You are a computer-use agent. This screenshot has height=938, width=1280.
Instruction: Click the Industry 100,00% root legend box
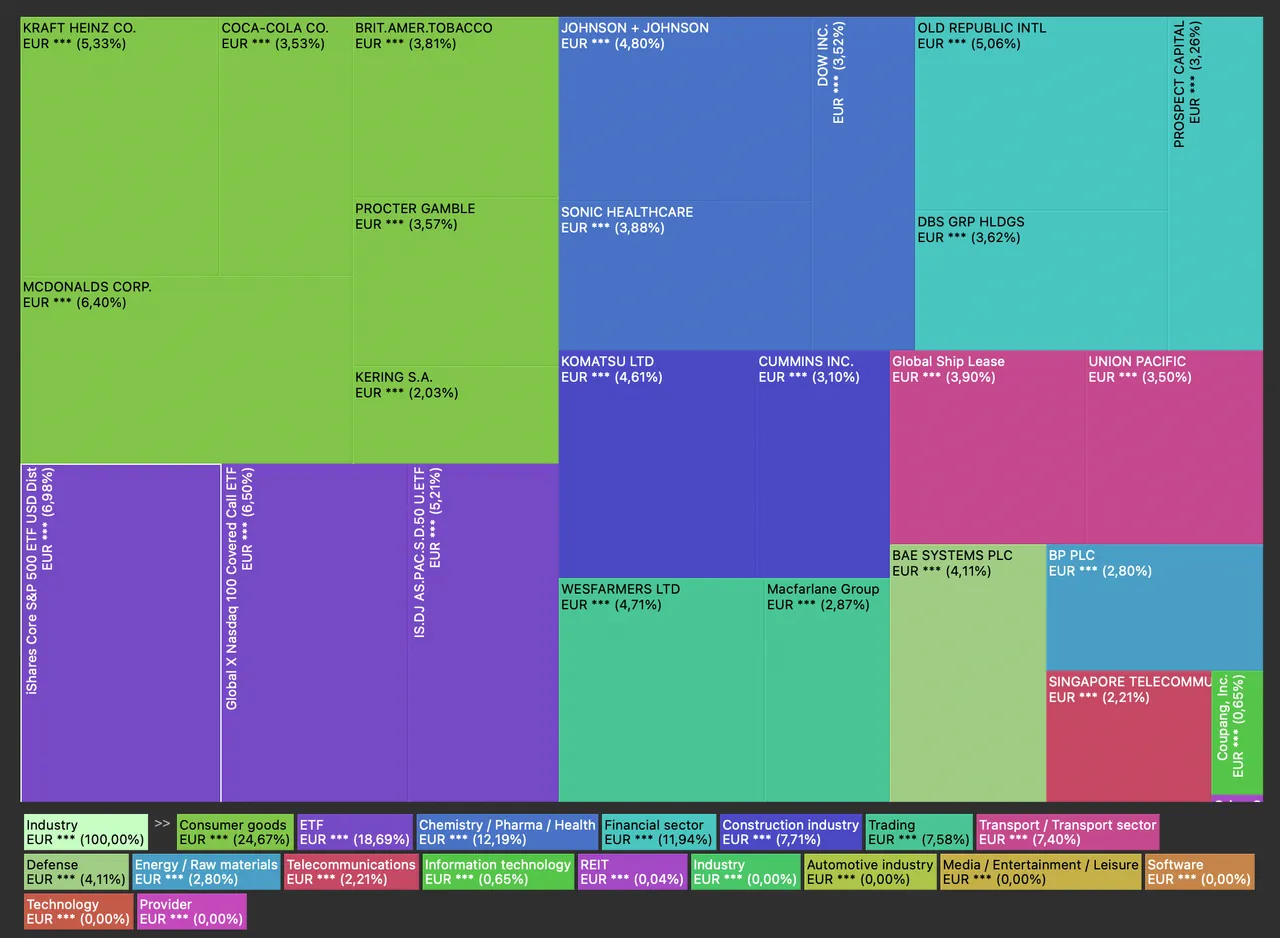(x=86, y=832)
